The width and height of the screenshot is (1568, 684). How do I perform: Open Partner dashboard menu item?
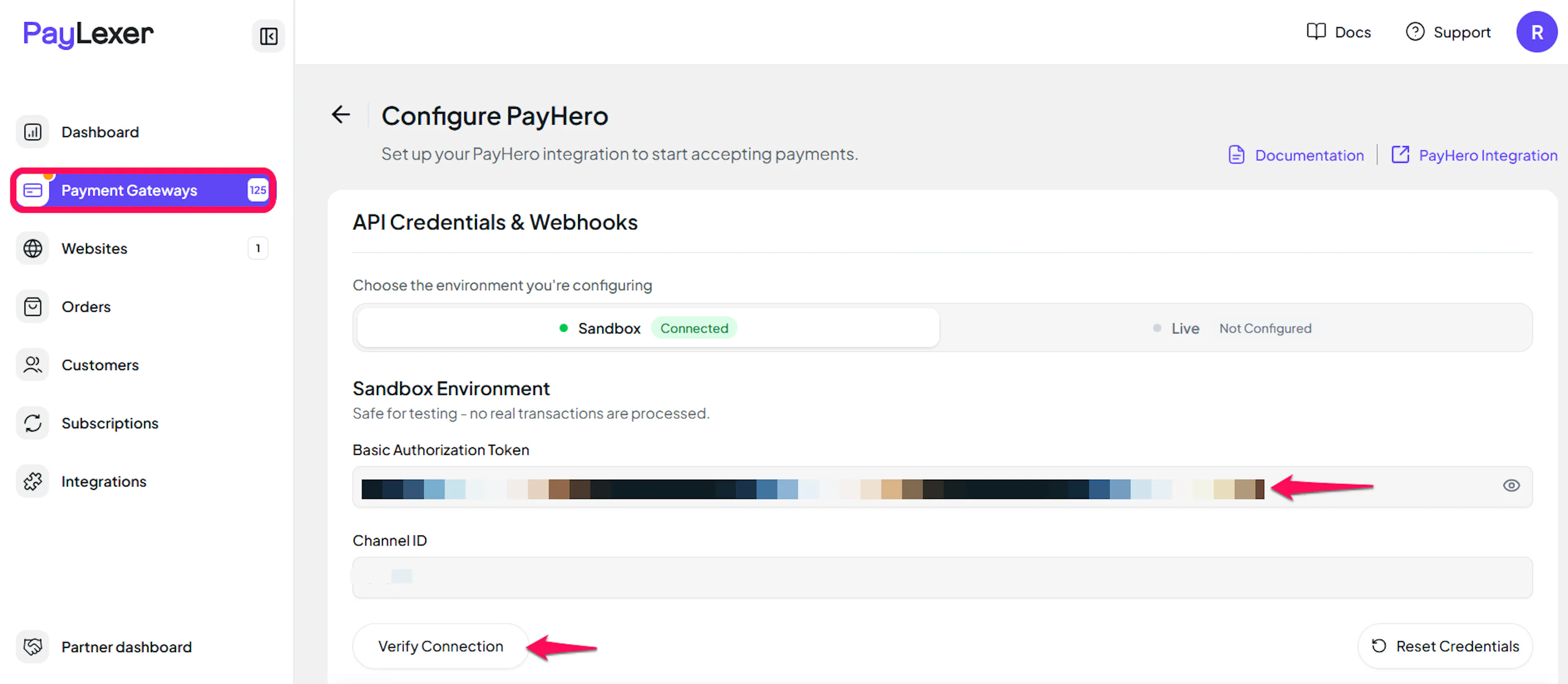tap(143, 646)
